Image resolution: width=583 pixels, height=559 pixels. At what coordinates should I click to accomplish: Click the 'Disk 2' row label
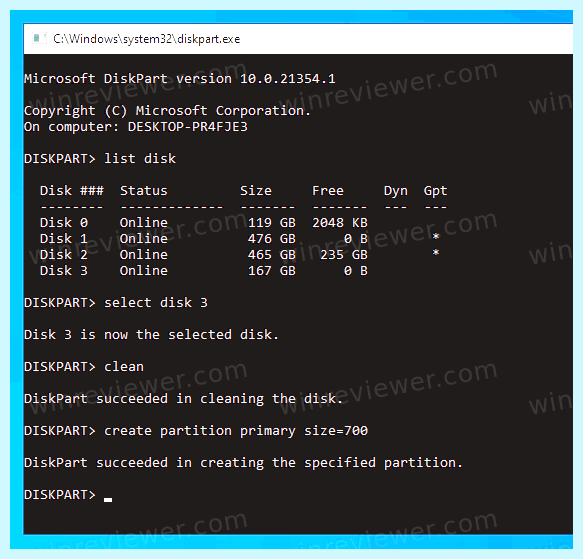(x=64, y=254)
